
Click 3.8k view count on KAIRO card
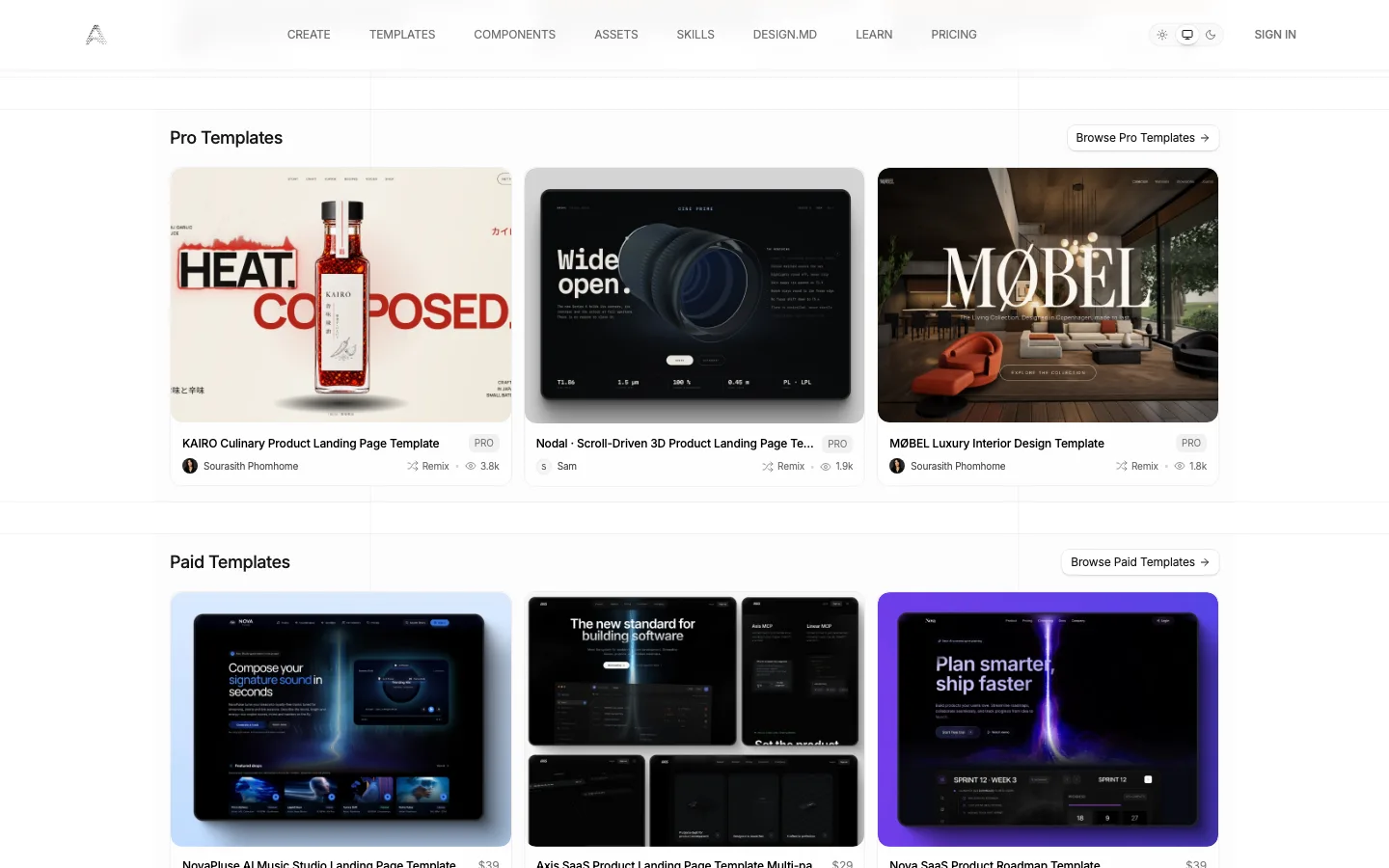490,466
